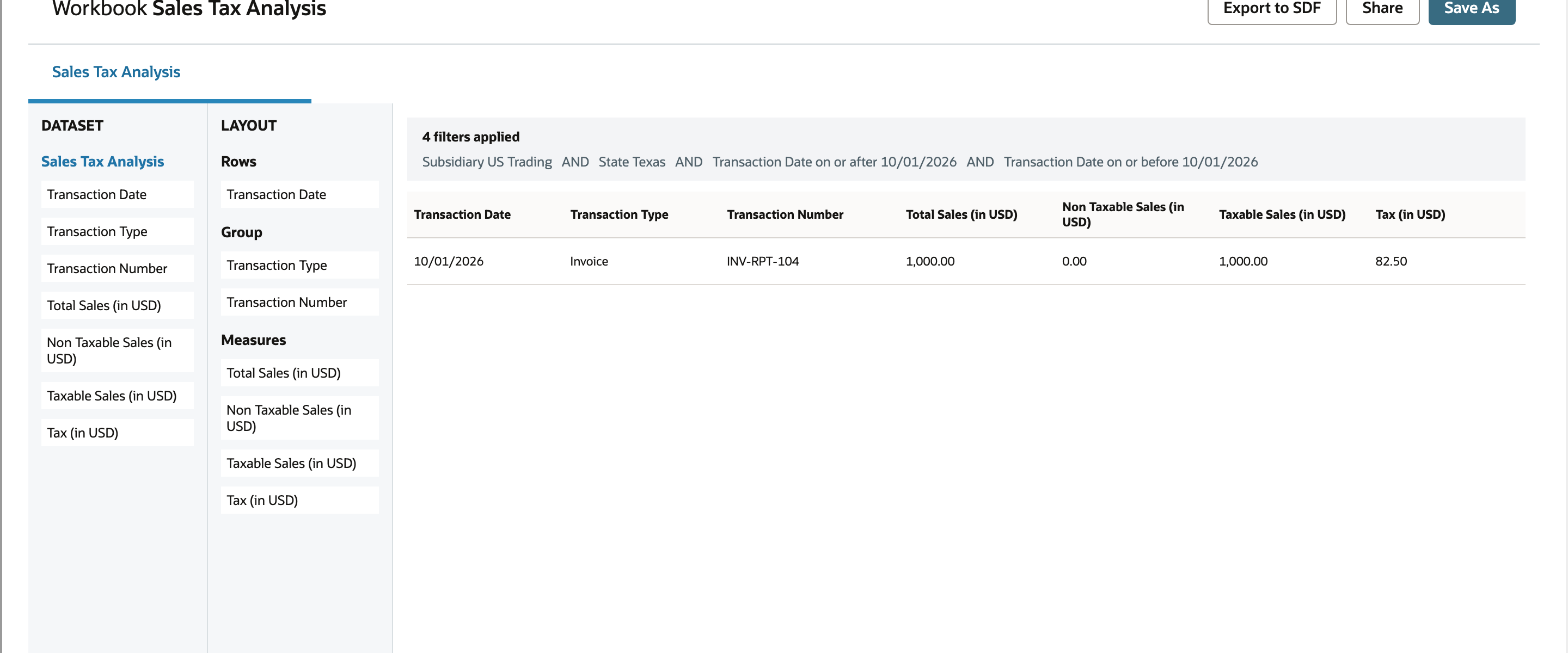
Task: Click the Transaction Date on or after filter
Action: [x=835, y=162]
